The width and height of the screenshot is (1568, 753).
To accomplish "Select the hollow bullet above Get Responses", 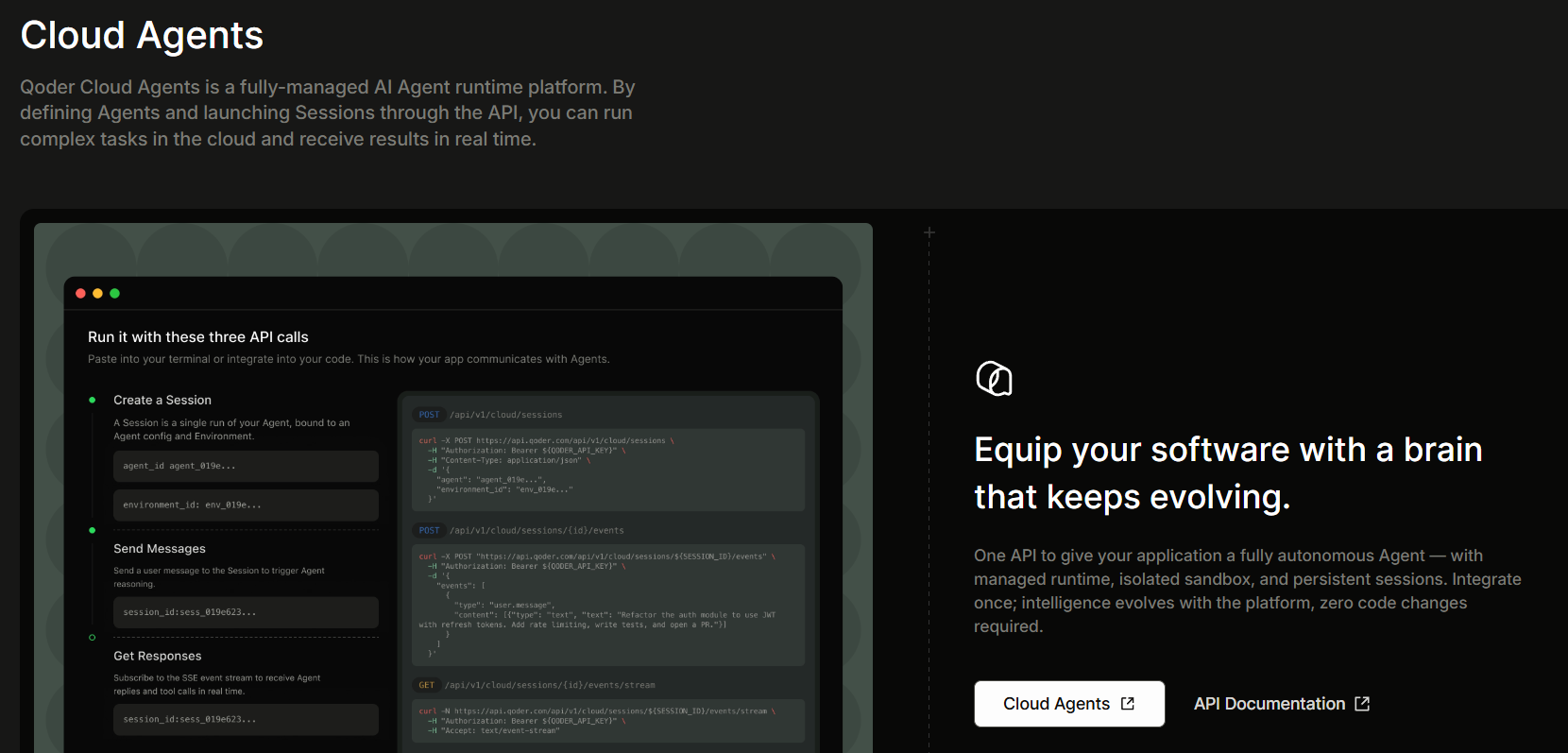I will [92, 638].
